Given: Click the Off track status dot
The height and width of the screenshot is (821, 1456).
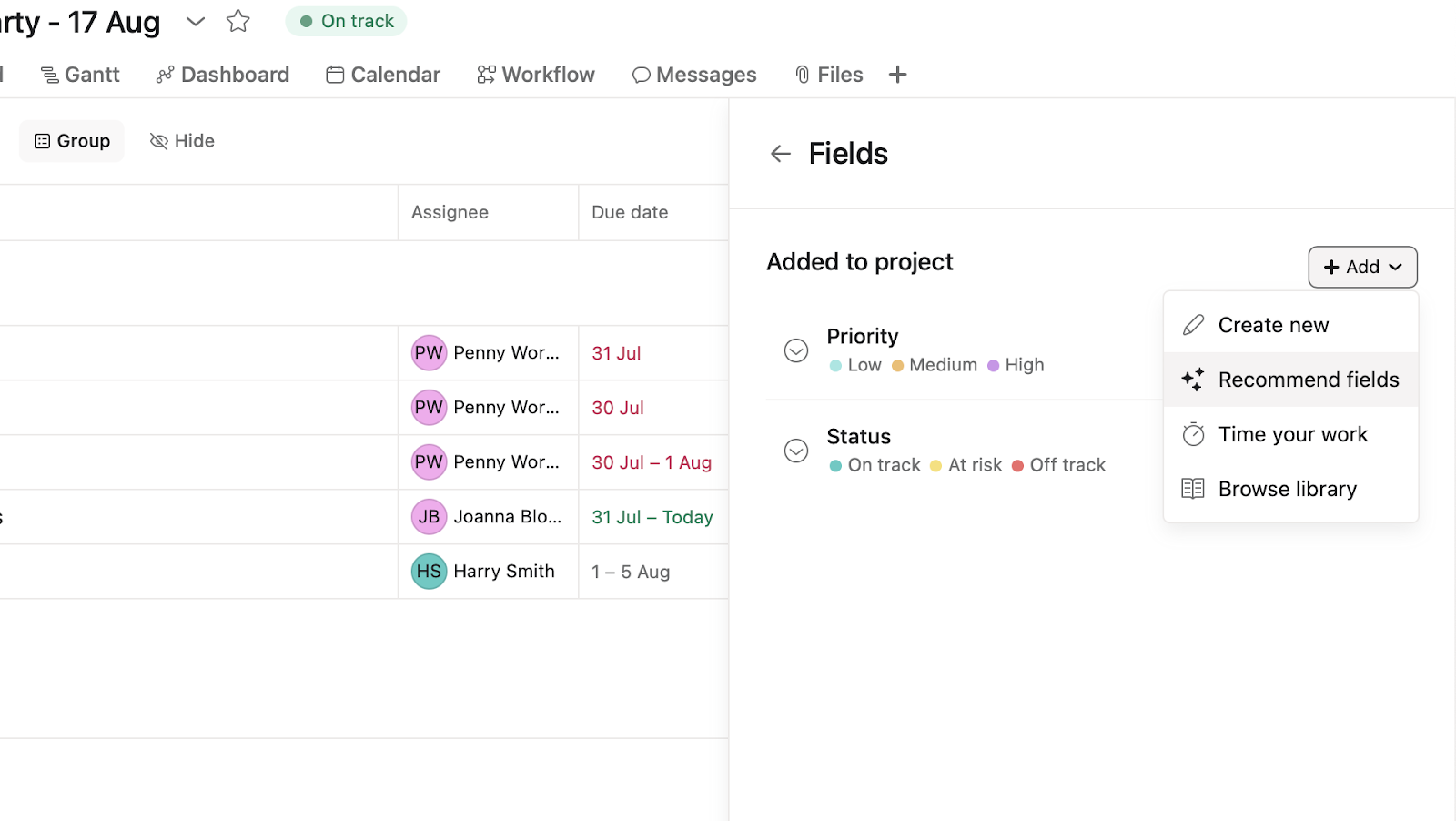Looking at the screenshot, I should pyautogui.click(x=1017, y=466).
